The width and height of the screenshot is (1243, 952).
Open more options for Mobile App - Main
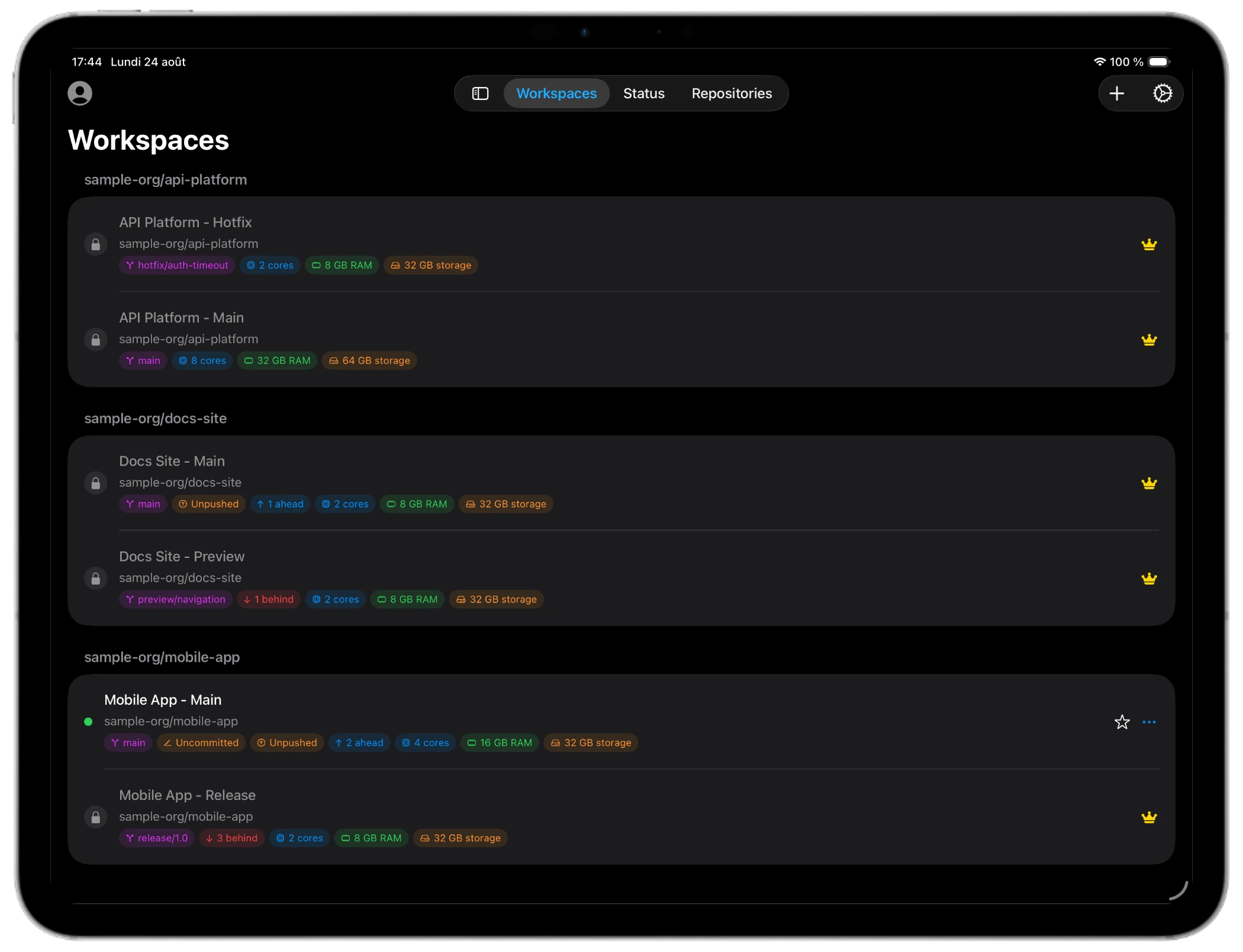click(x=1149, y=722)
